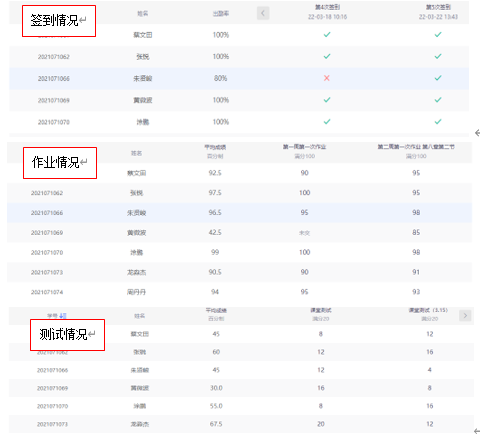Click the 课堂测试 (3.15) column header
Image resolution: width=480 pixels, height=445 pixels.
[429, 314]
